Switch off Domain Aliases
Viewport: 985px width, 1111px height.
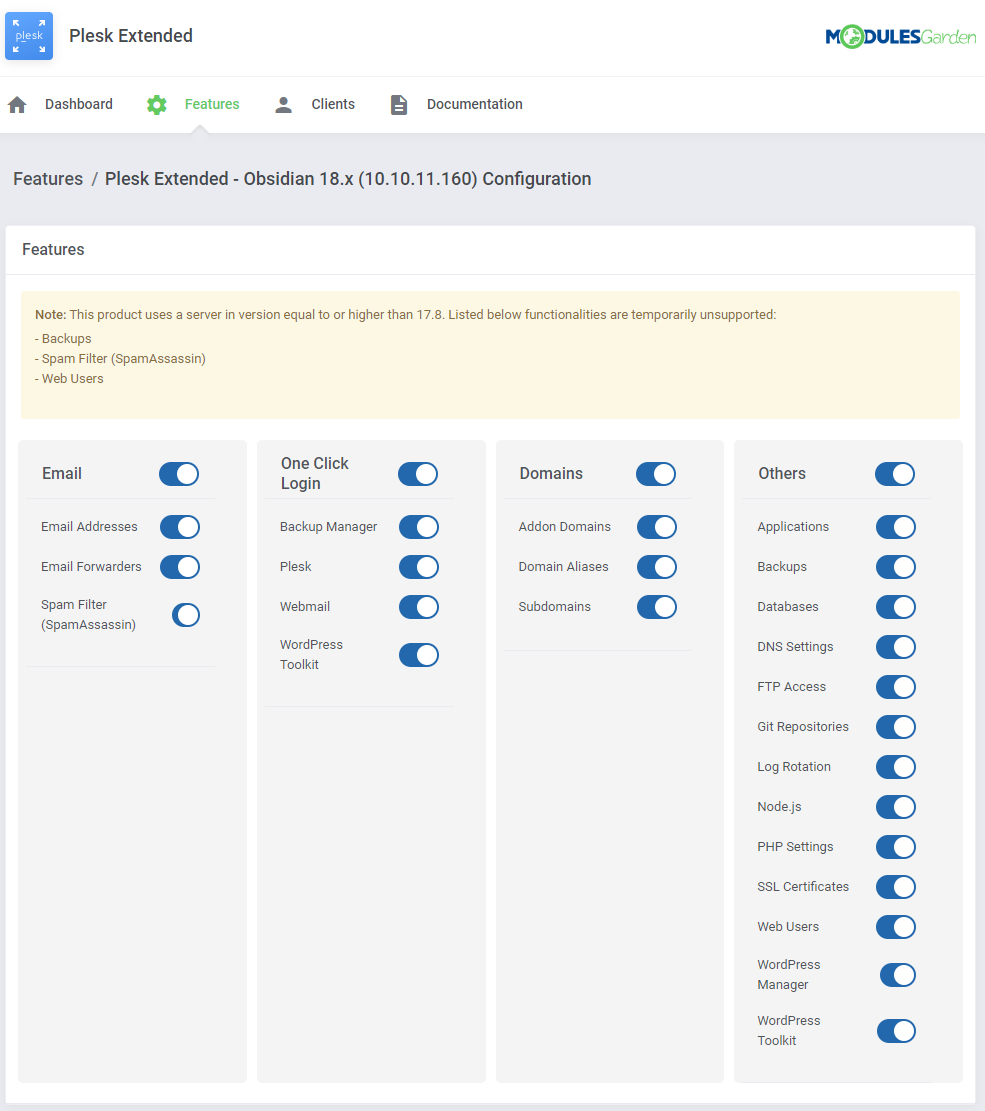[x=657, y=567]
